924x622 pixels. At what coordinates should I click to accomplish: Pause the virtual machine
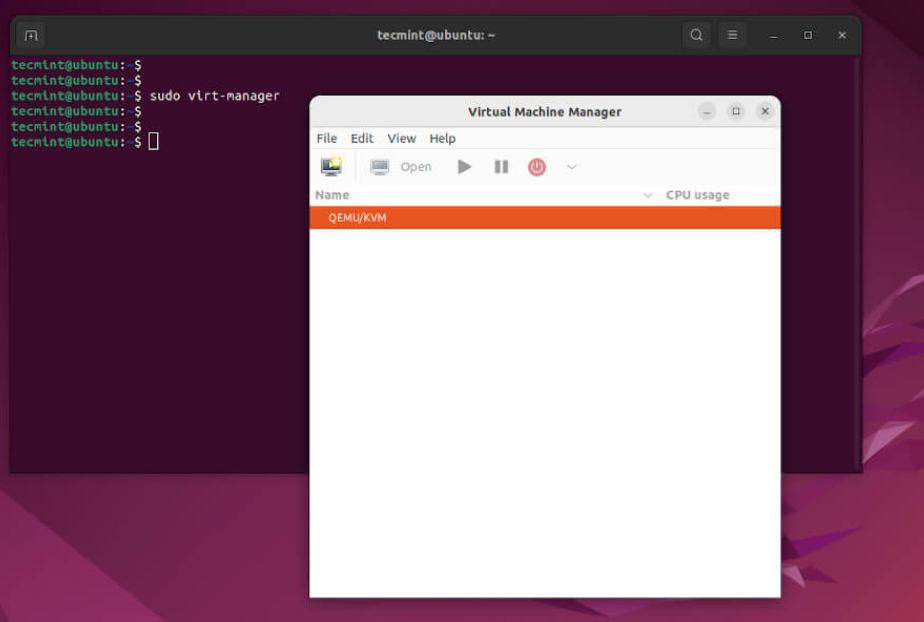[501, 167]
